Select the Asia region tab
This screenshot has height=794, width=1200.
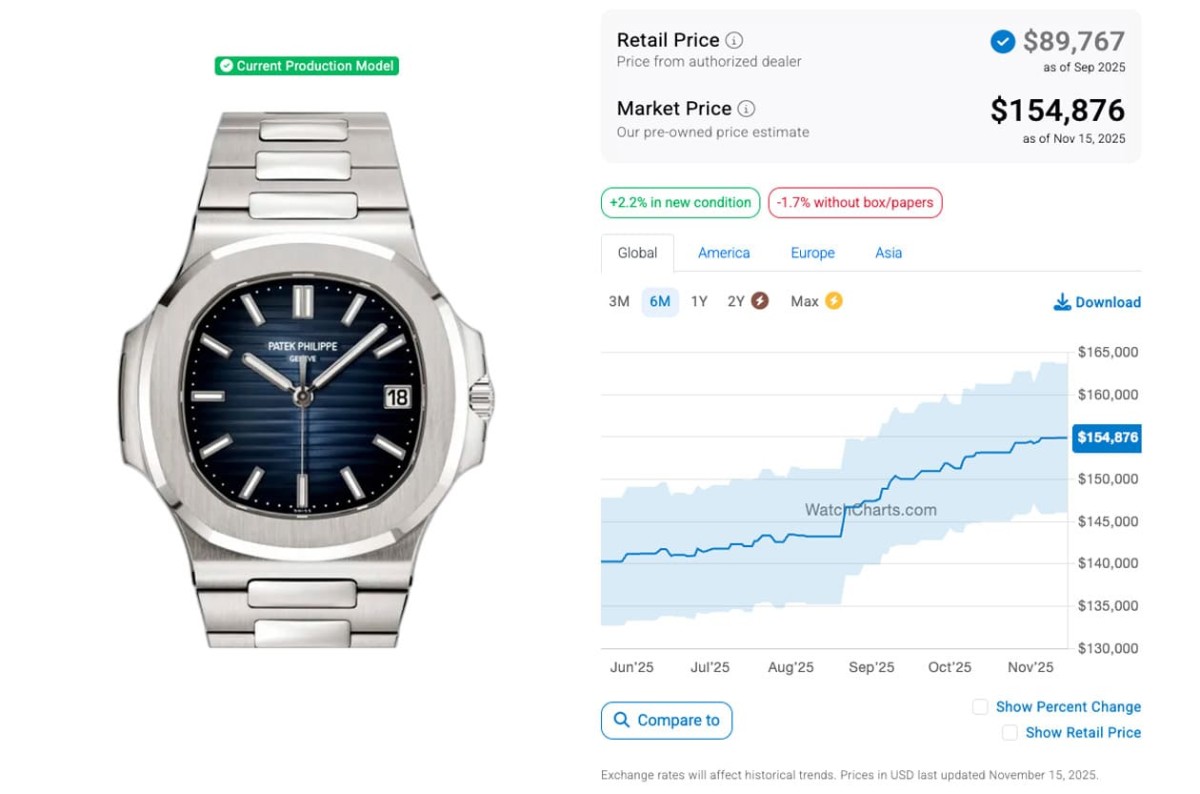(888, 253)
